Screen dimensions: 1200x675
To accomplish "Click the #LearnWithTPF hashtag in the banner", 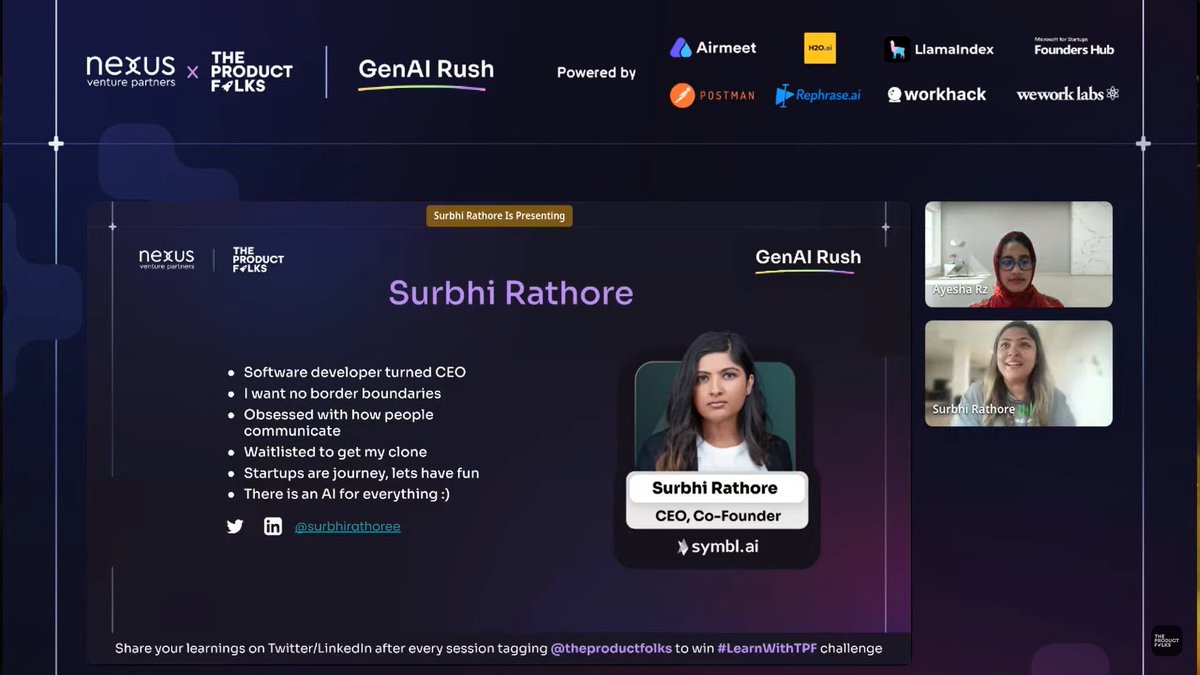I will click(768, 648).
